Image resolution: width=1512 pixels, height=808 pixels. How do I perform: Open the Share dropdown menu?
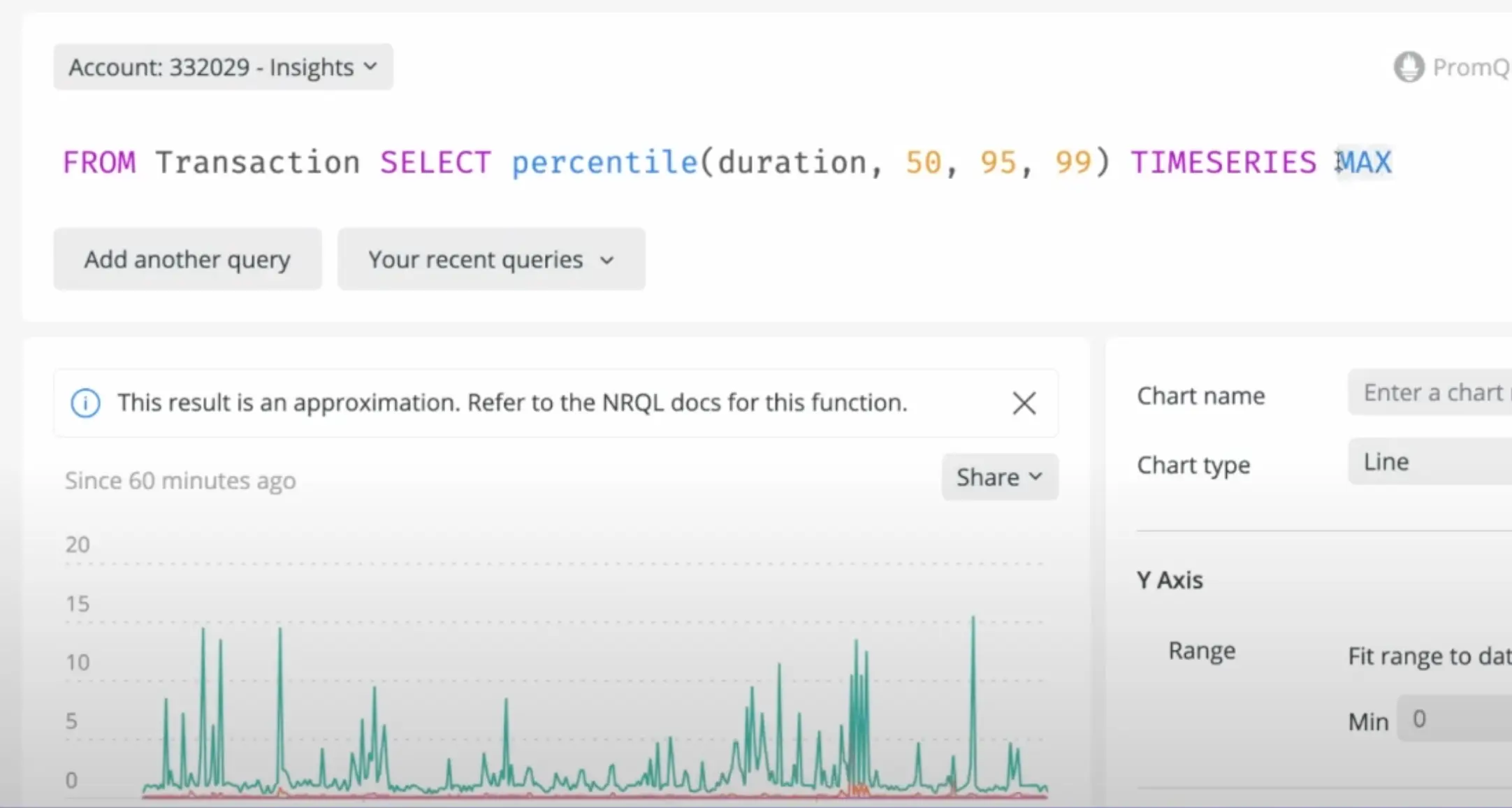[x=999, y=477]
